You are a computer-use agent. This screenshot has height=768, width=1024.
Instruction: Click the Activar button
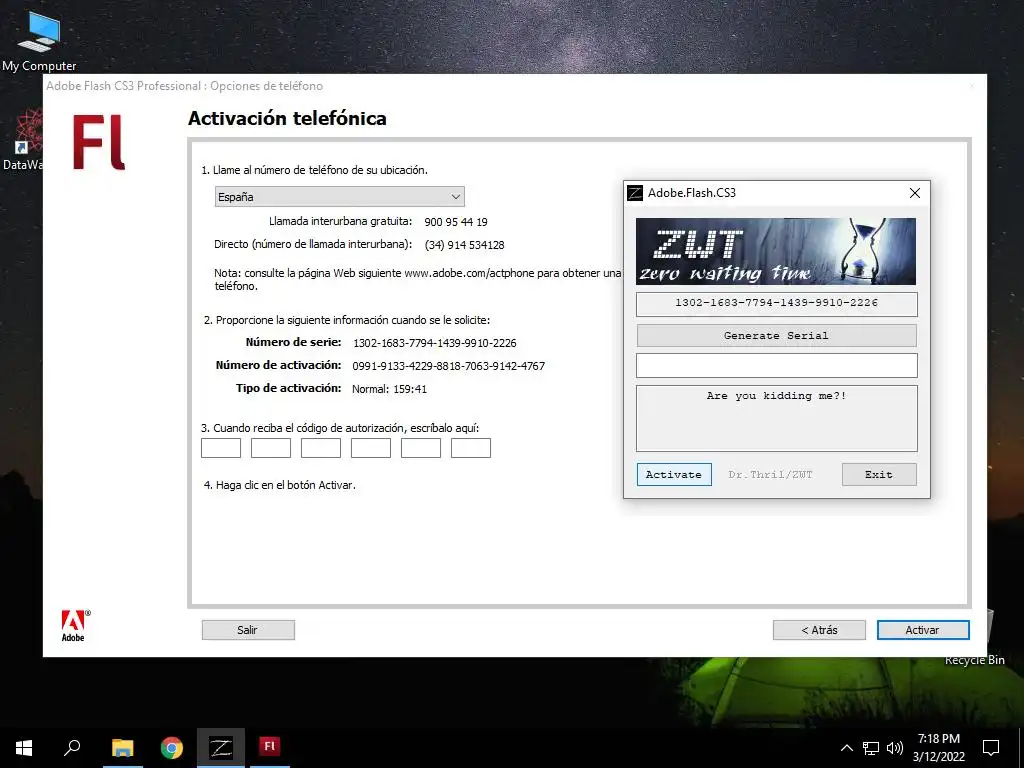coord(923,630)
